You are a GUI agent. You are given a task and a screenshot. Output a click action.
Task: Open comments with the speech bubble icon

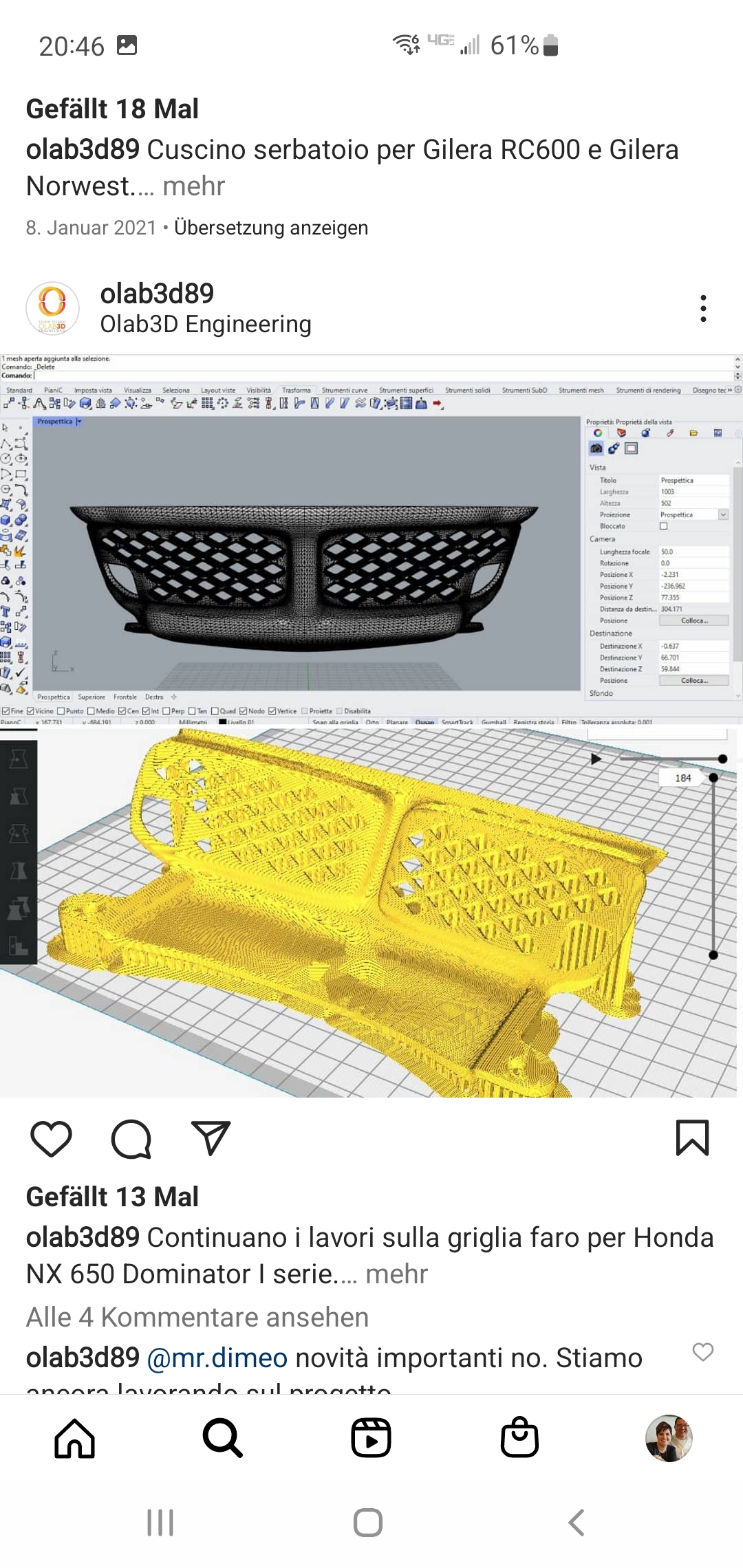coord(131,1139)
